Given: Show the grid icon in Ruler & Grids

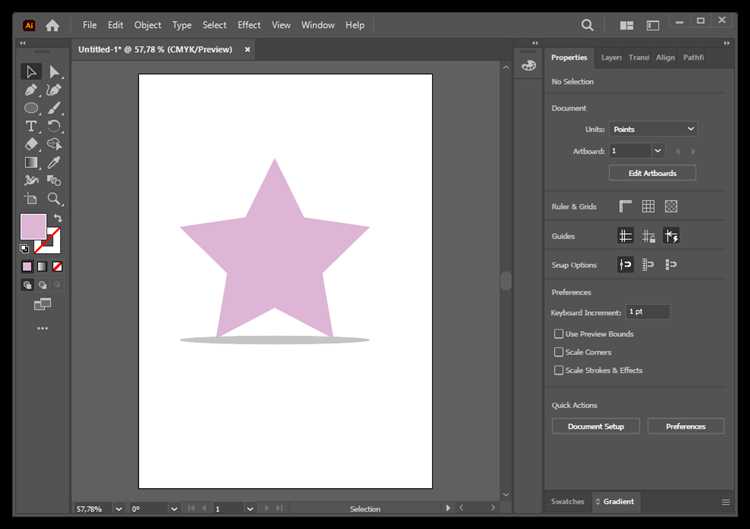Looking at the screenshot, I should tap(648, 207).
